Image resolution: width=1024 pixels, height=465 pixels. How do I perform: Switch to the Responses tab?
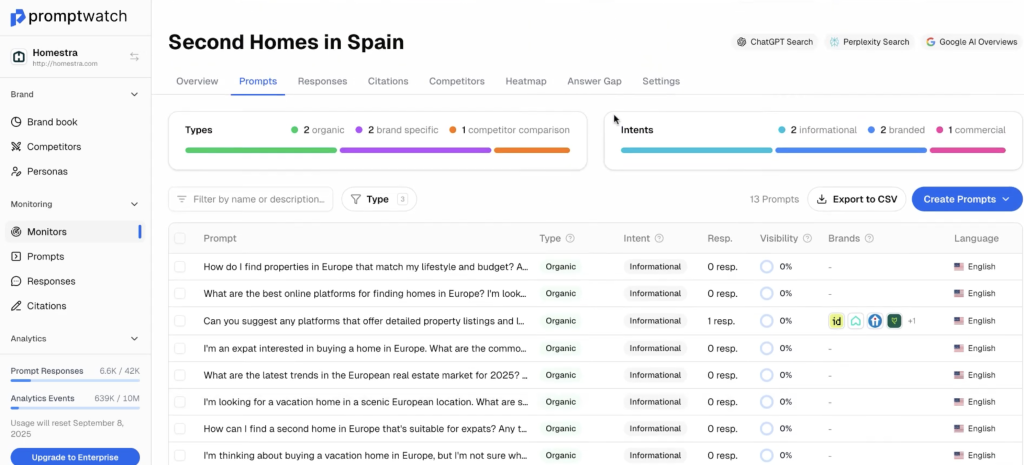click(323, 82)
